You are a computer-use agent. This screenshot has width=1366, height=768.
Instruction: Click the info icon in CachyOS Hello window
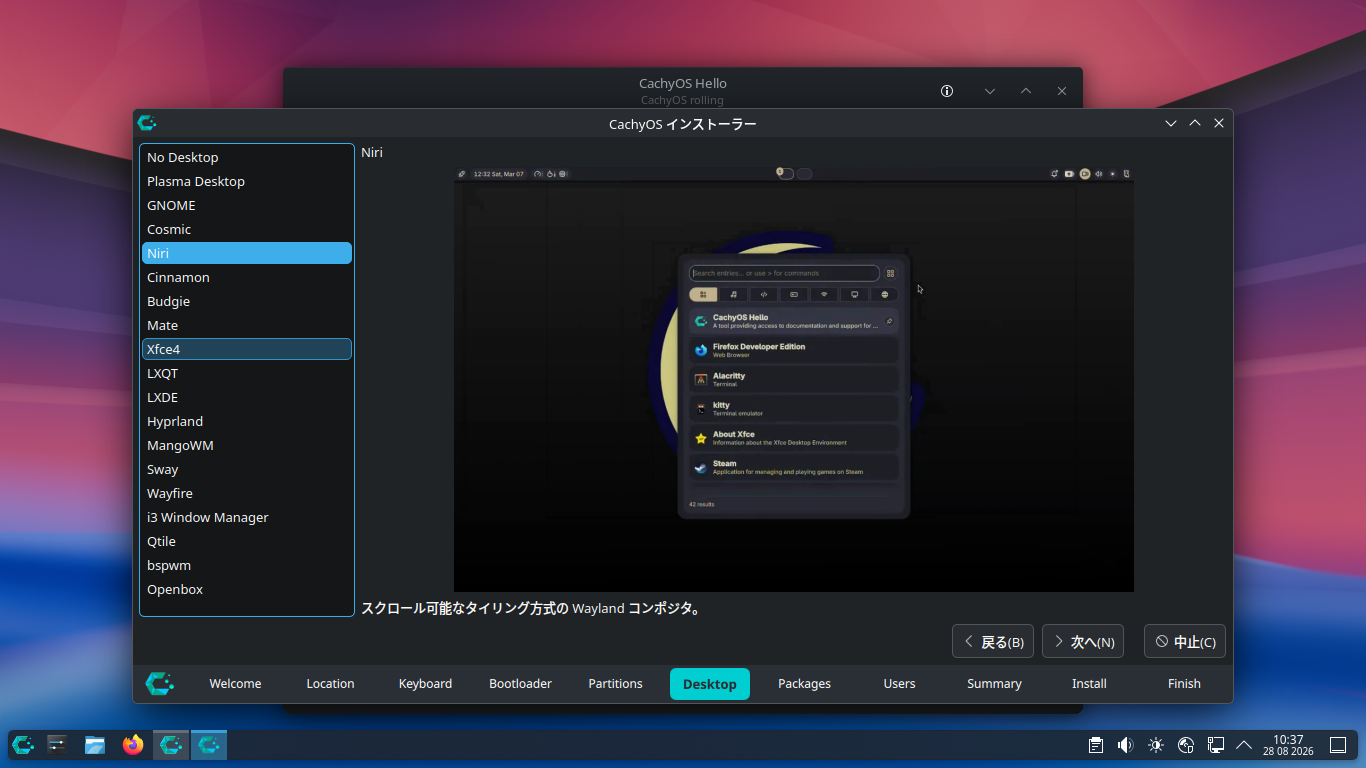(x=947, y=91)
